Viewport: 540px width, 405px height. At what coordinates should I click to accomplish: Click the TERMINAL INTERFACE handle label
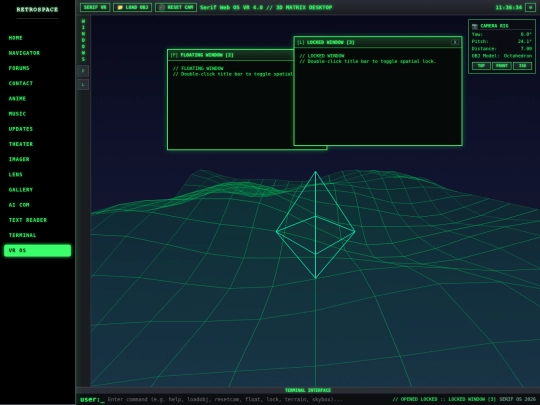coord(308,390)
